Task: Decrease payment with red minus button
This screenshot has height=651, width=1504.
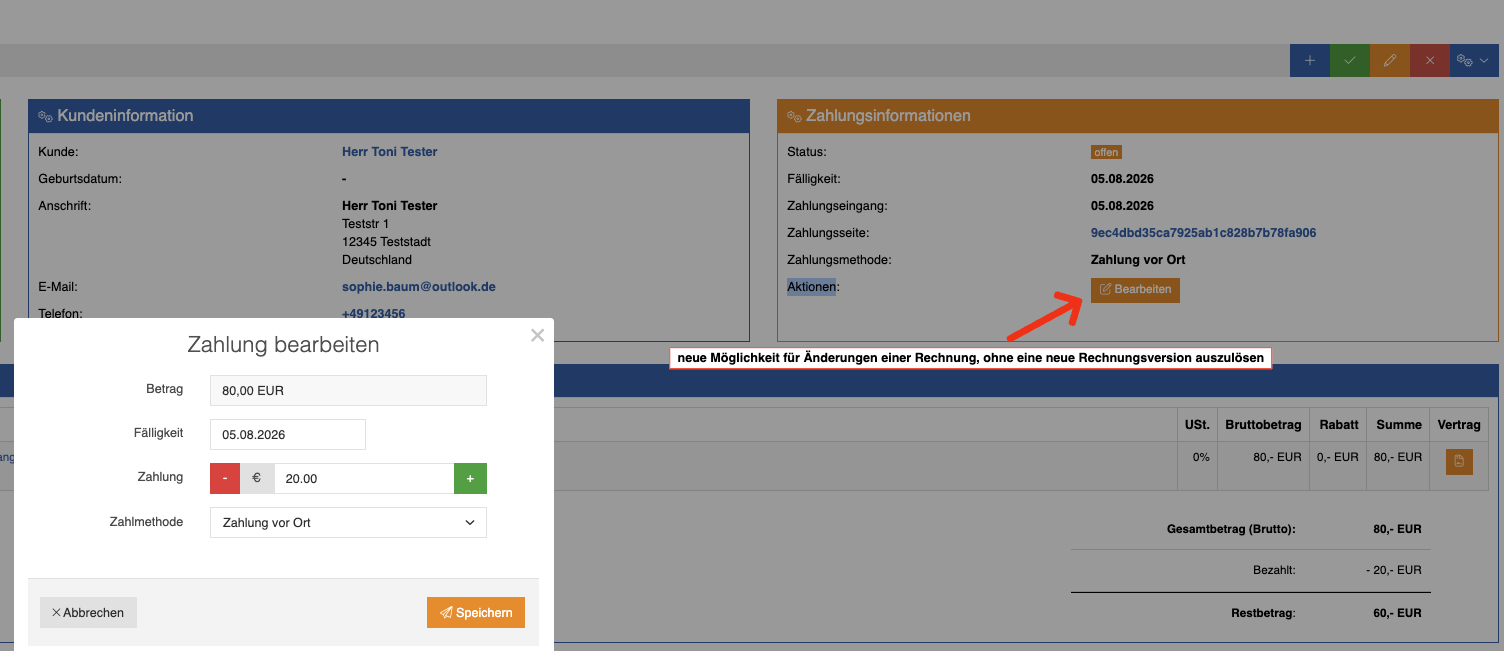Action: tap(225, 479)
